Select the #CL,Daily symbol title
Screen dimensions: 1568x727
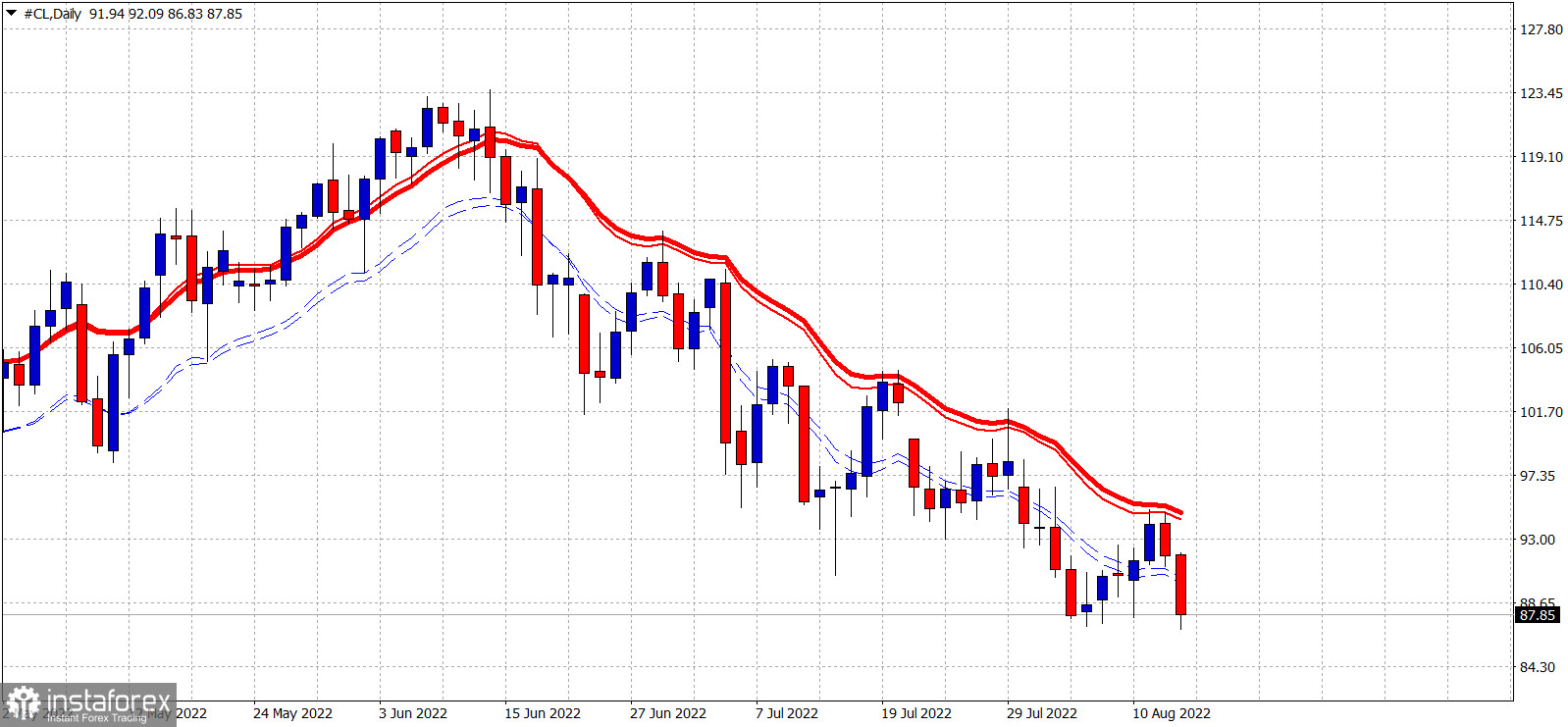(52, 14)
